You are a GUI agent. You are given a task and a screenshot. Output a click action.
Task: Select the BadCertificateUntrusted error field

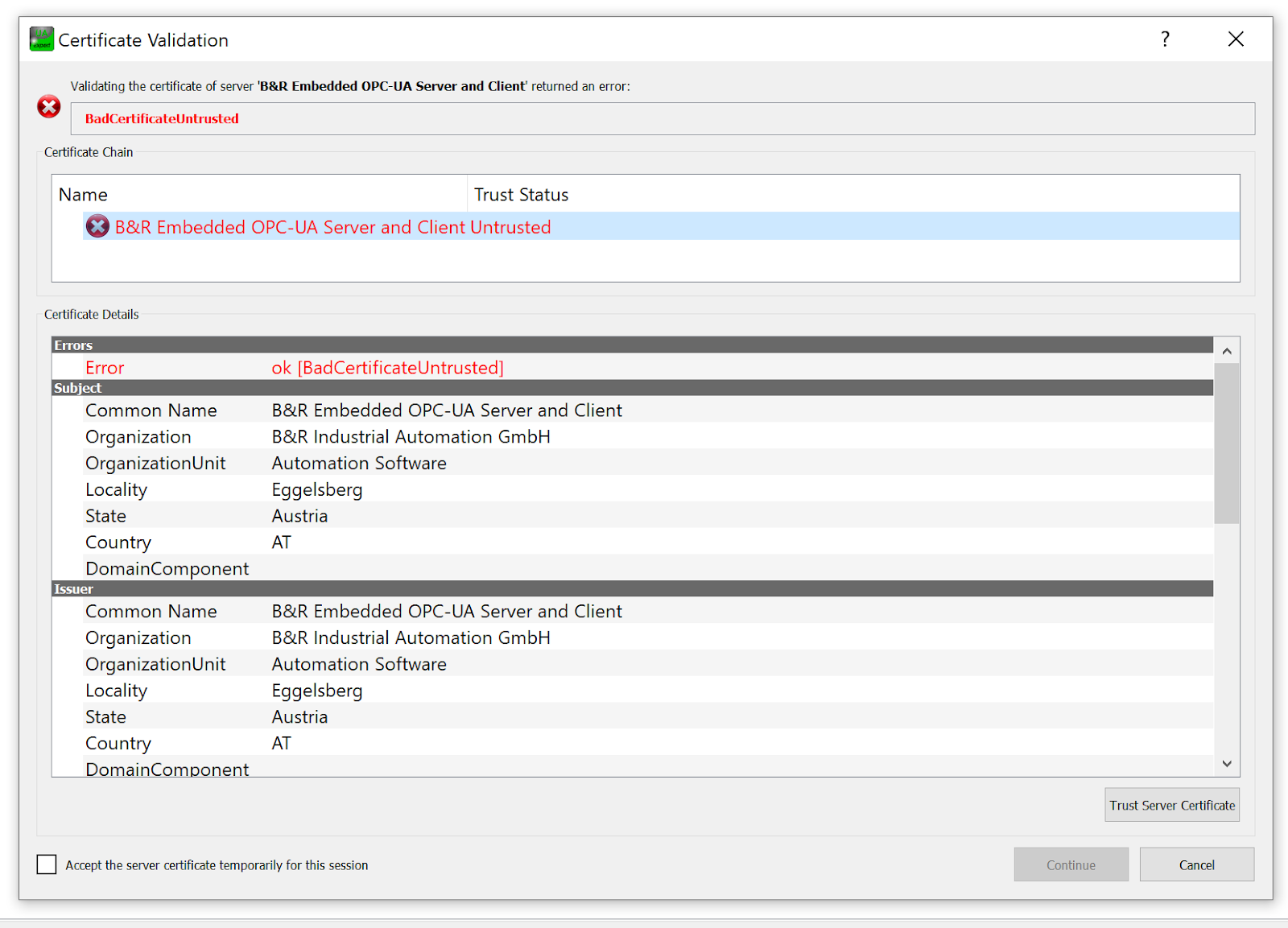click(663, 118)
